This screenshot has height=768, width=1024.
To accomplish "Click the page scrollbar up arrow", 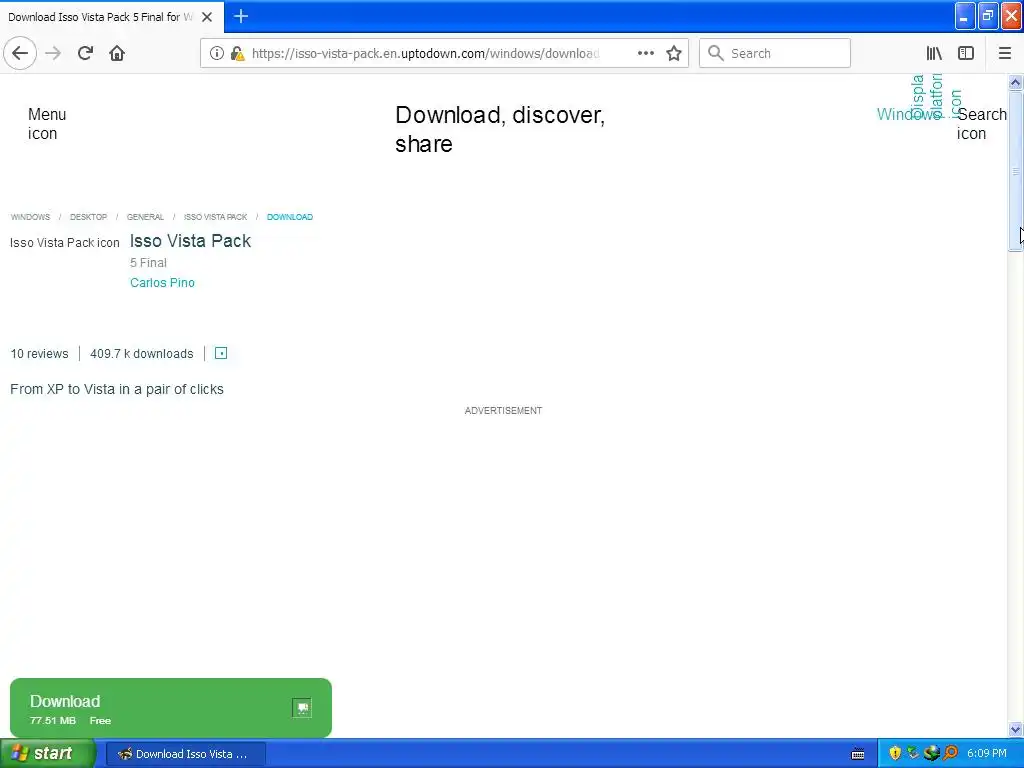I will 1015,82.
